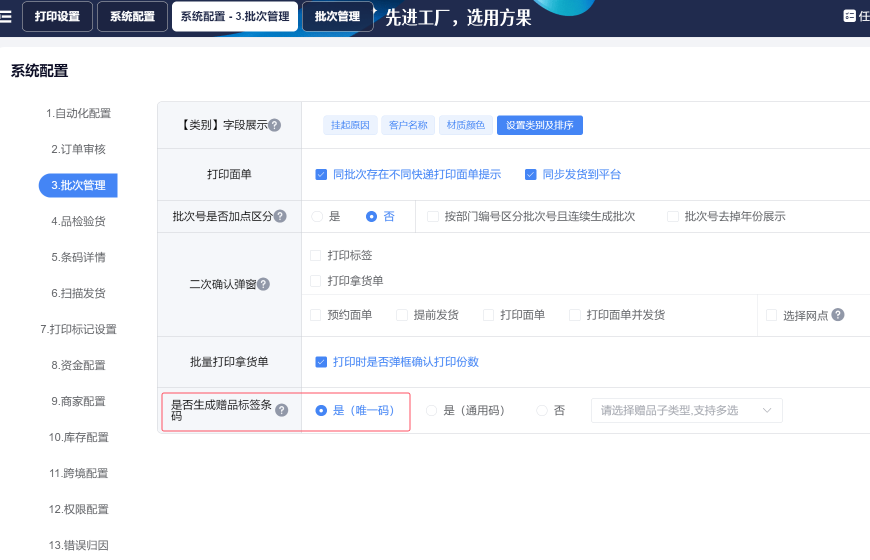
Task: Select 是 radio for 批次号是否加点区分
Action: 318,216
